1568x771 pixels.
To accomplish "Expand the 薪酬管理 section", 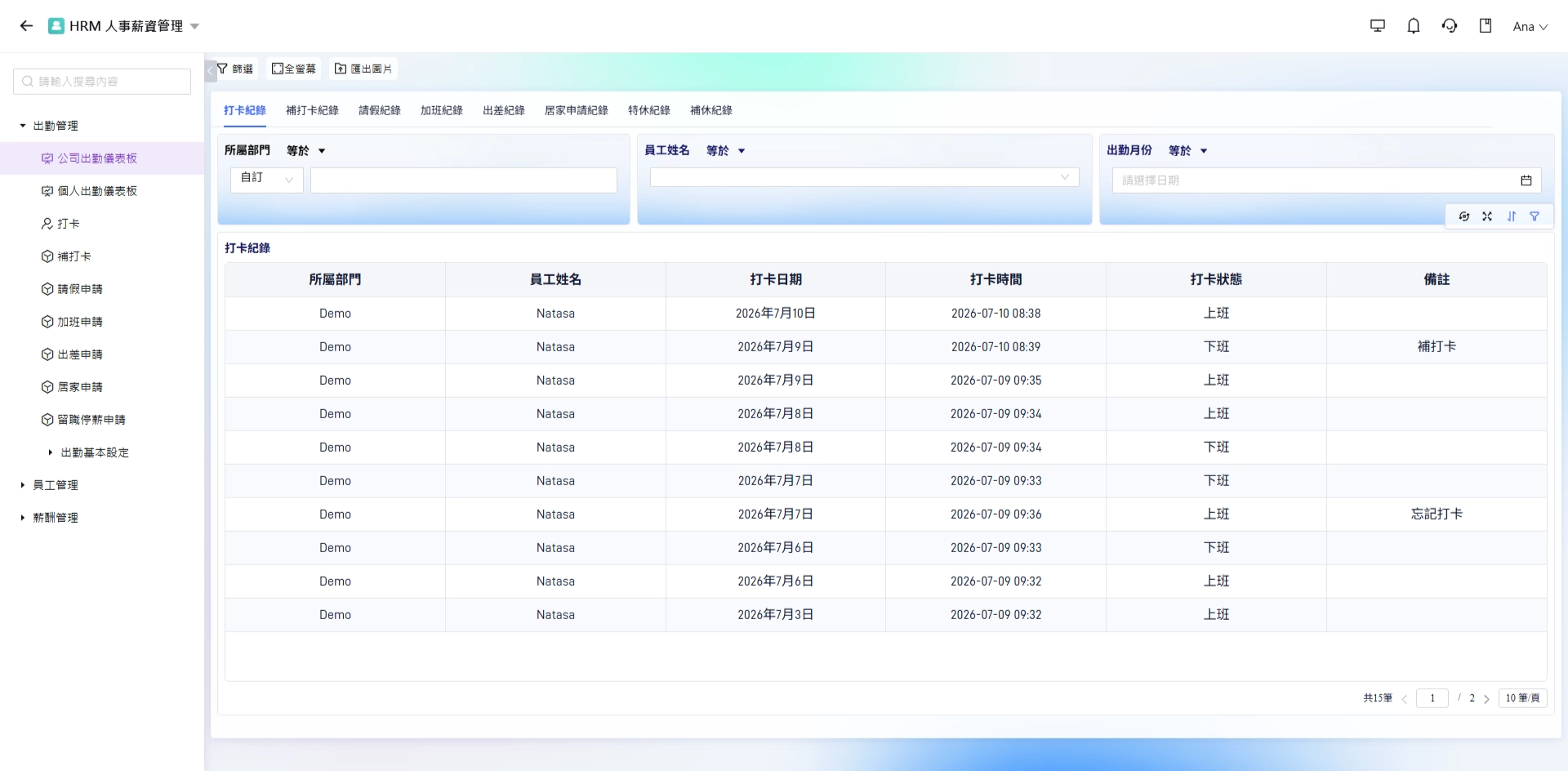I will (x=23, y=518).
